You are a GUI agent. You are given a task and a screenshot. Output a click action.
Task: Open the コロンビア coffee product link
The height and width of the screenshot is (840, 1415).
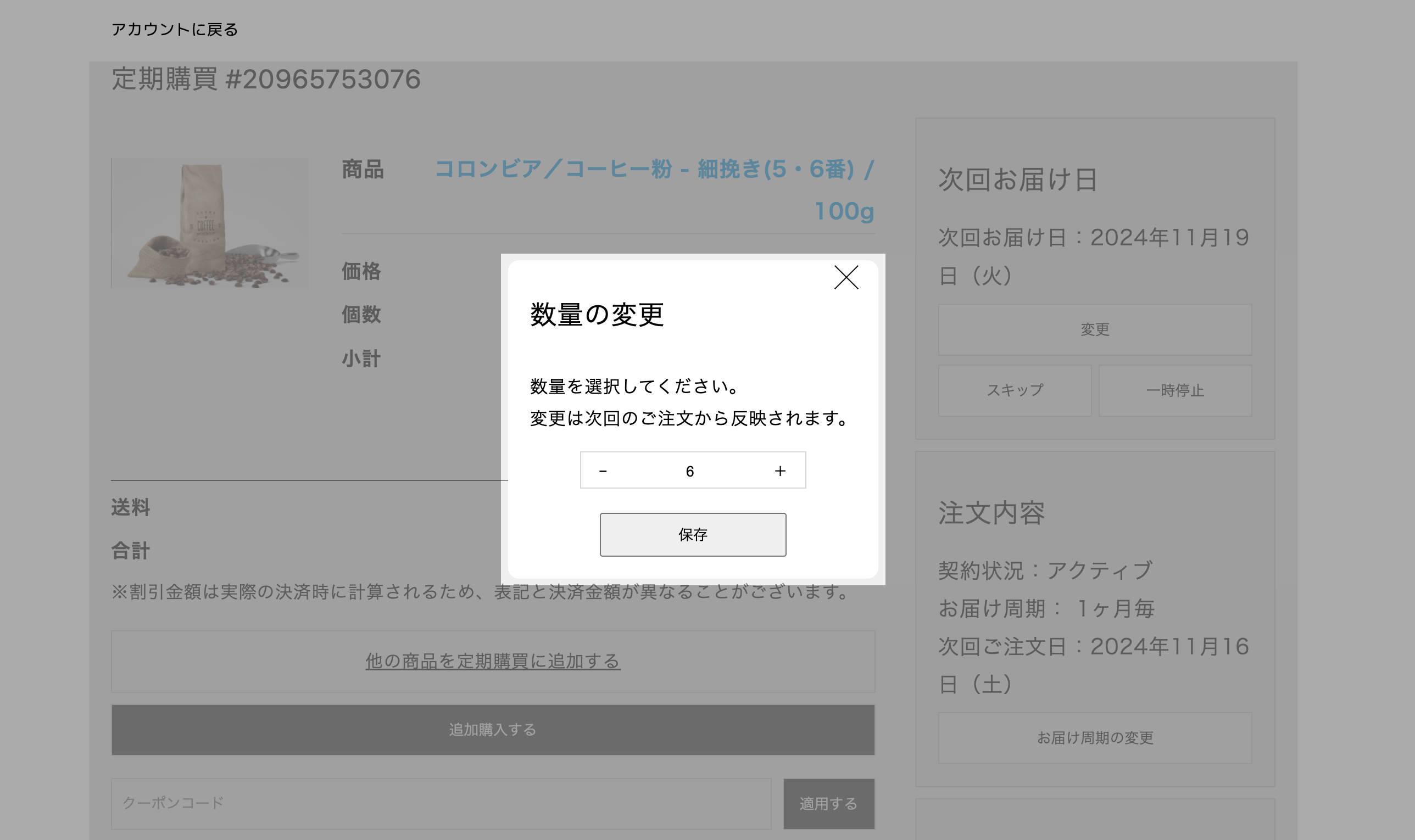coord(655,170)
